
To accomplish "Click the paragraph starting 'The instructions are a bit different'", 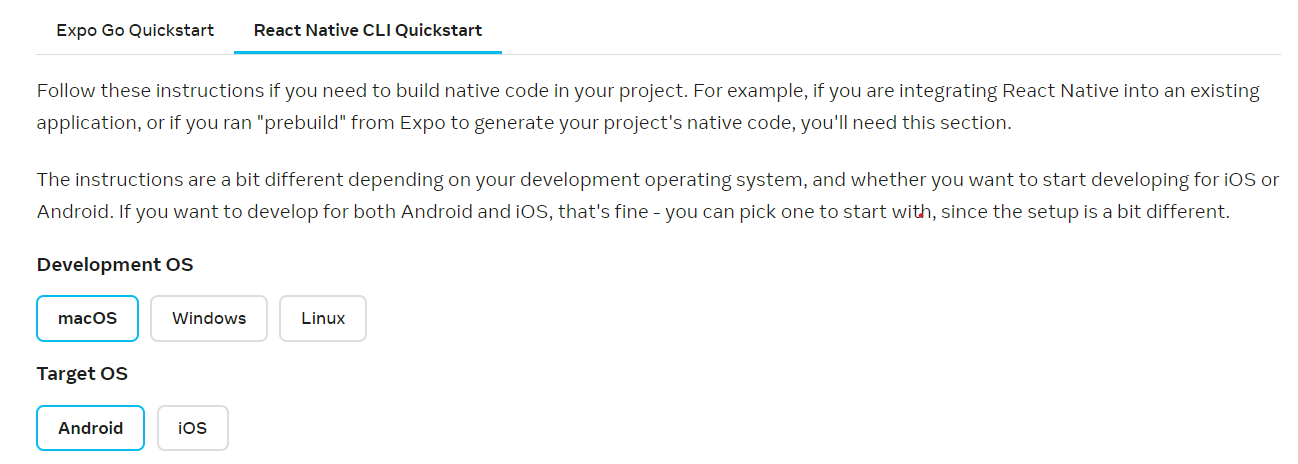I will 658,196.
